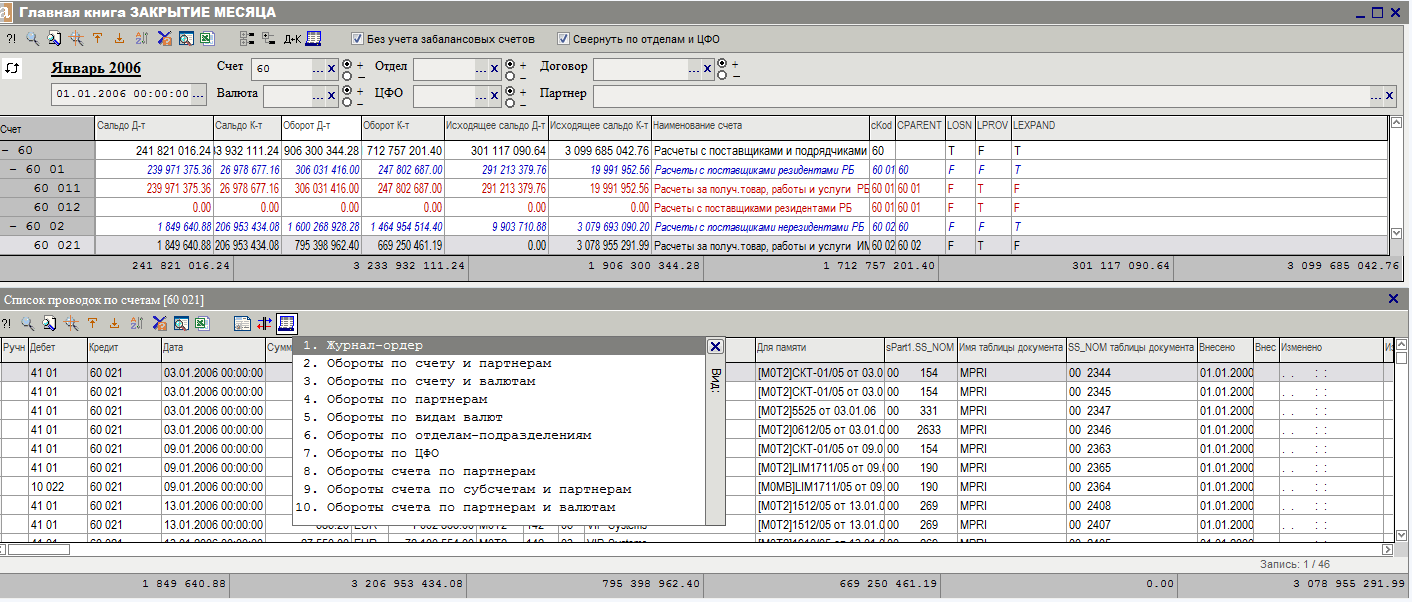Image resolution: width=1412 pixels, height=602 pixels.
Task: Click active blue table view icon in postings toolbar
Action: (287, 324)
